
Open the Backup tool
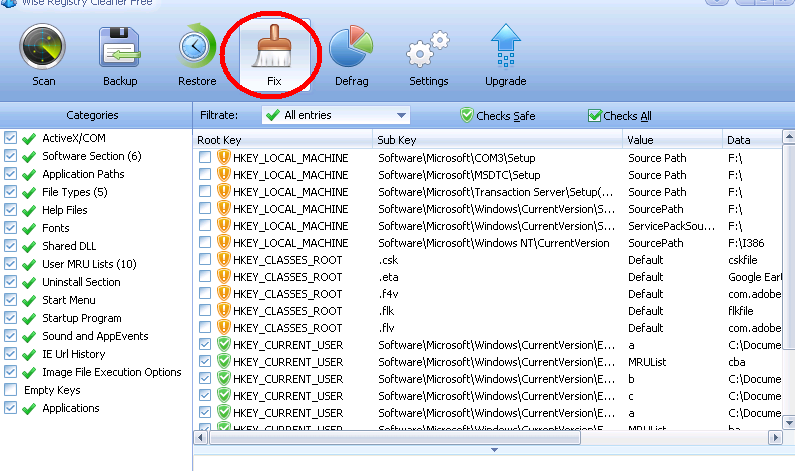120,47
